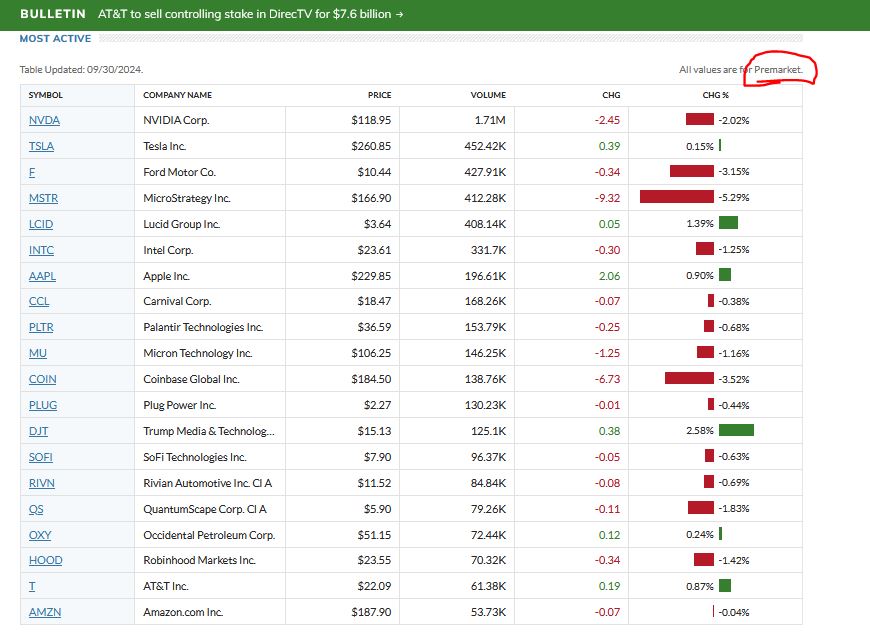Screen dimensions: 870x637
Task: Click the PLTR symbol link
Action: (43, 327)
